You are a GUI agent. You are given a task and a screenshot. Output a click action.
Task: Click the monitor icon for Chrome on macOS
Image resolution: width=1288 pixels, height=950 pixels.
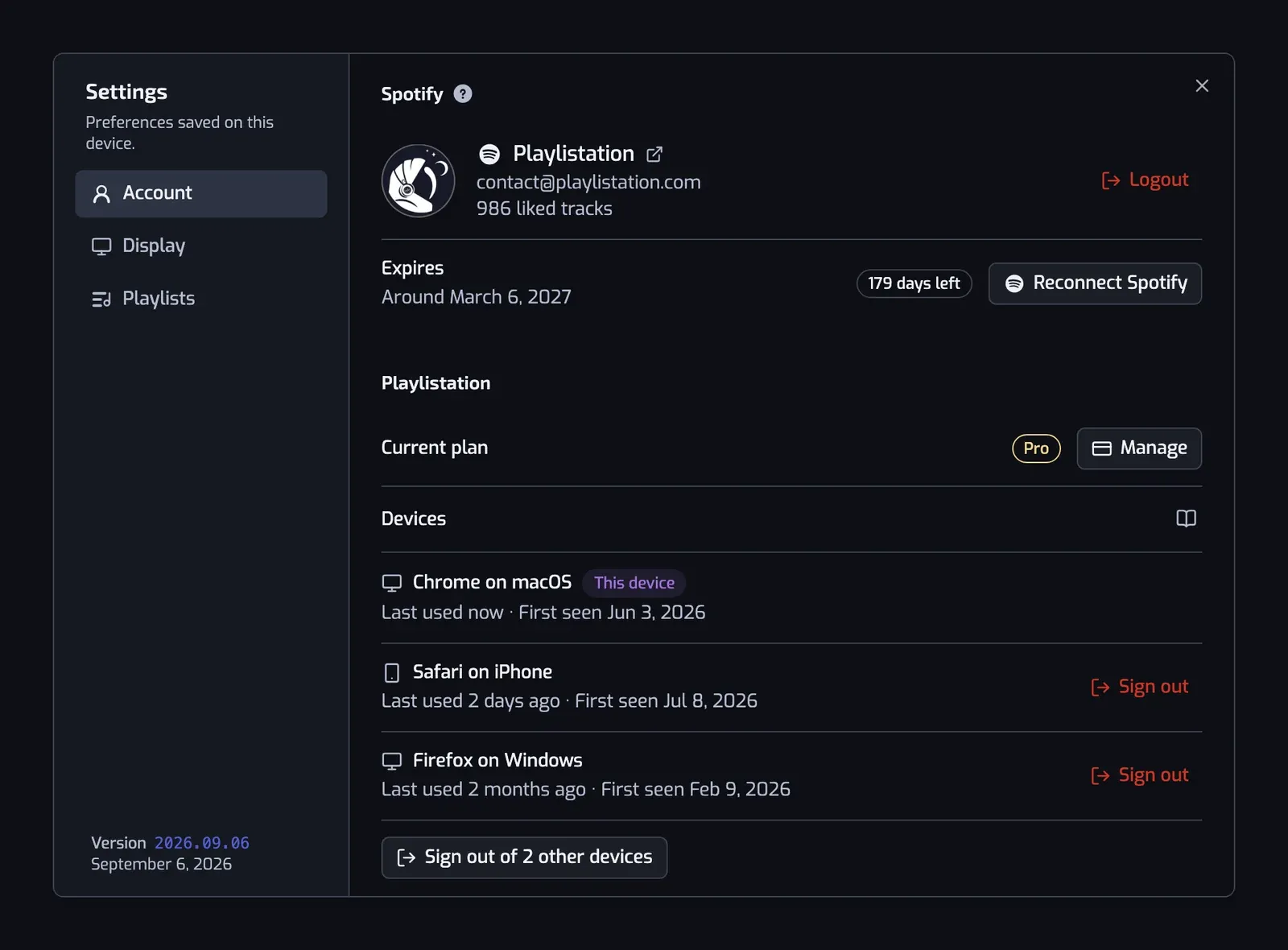(391, 583)
